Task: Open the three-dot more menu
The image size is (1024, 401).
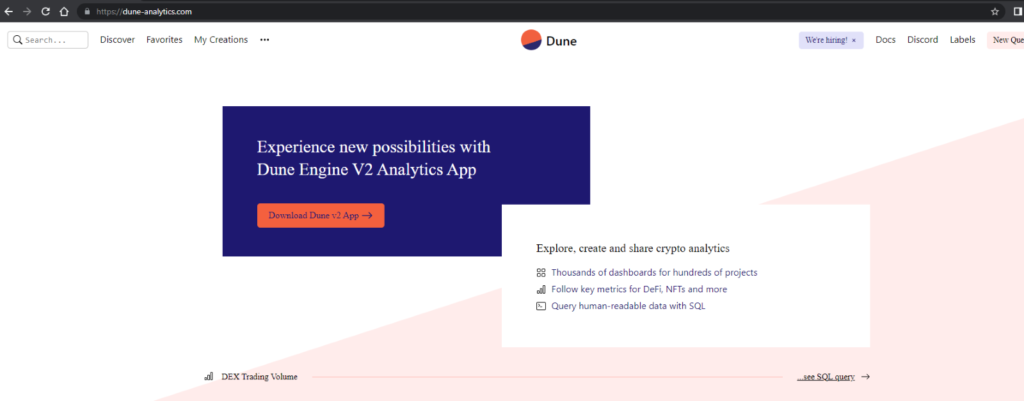Action: click(264, 40)
